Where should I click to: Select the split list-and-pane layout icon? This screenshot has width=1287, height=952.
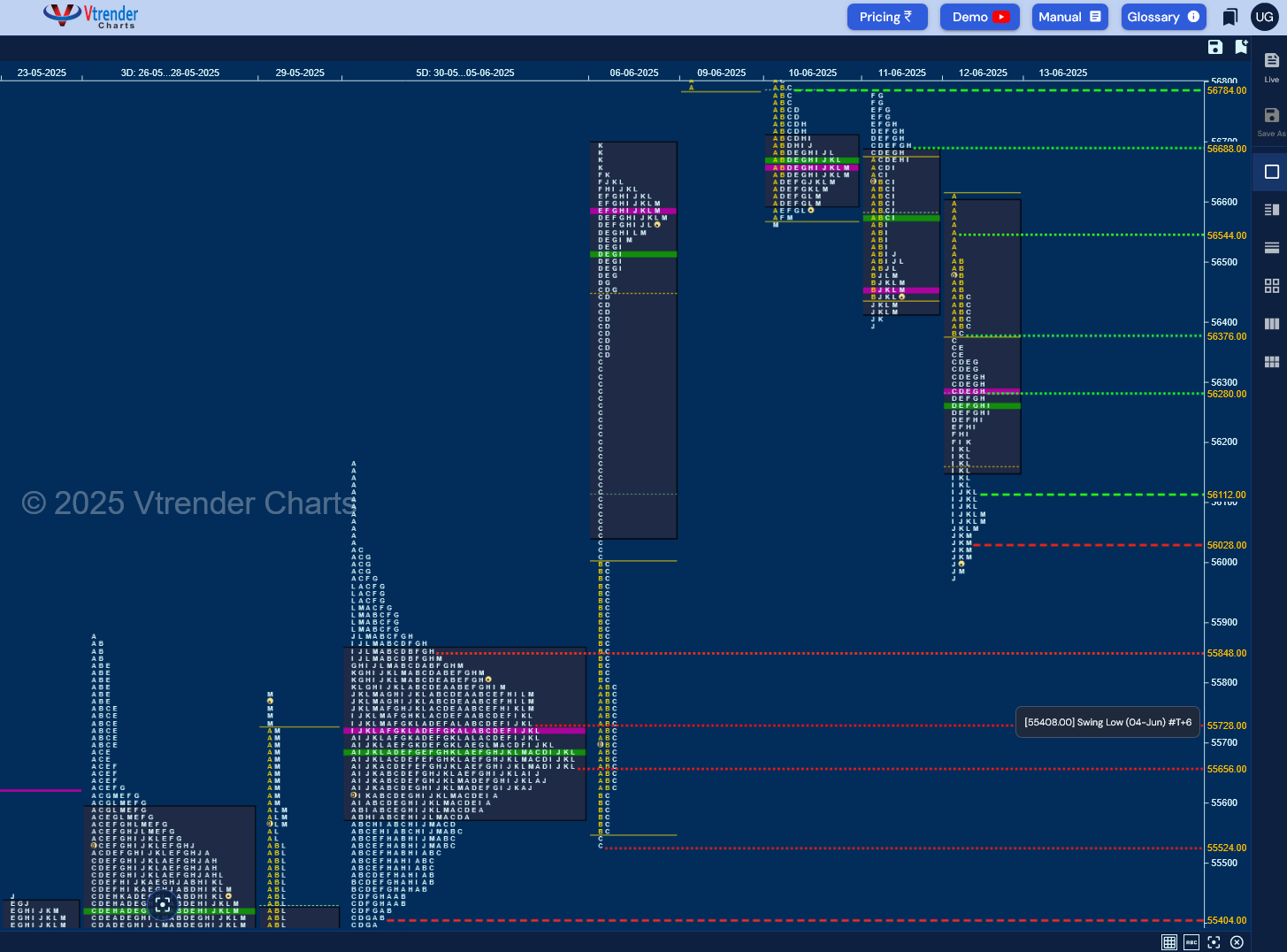[x=1271, y=210]
